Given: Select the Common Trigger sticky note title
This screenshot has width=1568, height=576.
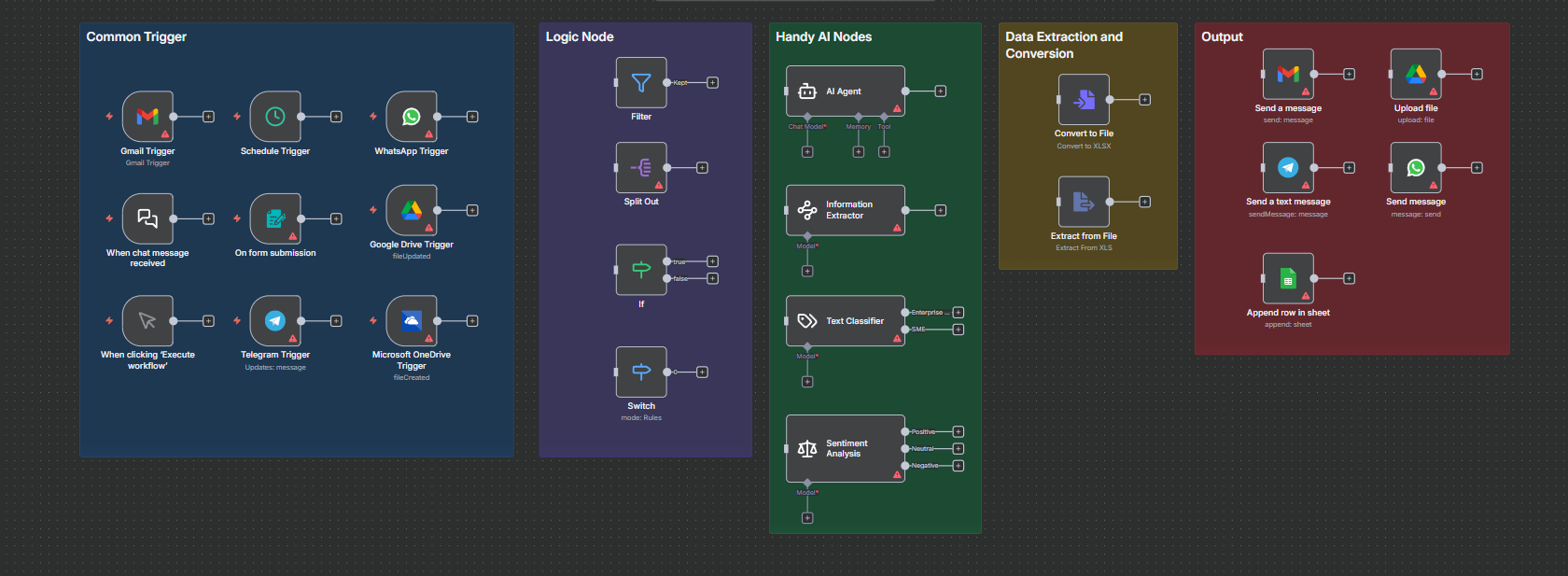Looking at the screenshot, I should point(136,36).
